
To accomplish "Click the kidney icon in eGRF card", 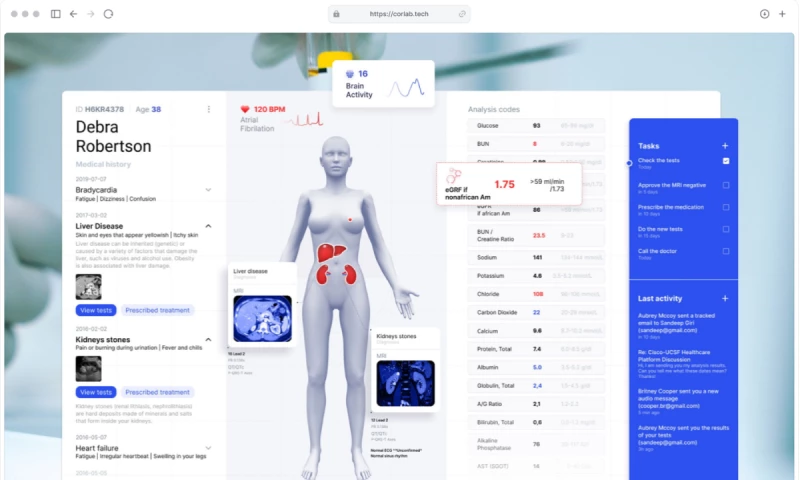I will pos(453,175).
